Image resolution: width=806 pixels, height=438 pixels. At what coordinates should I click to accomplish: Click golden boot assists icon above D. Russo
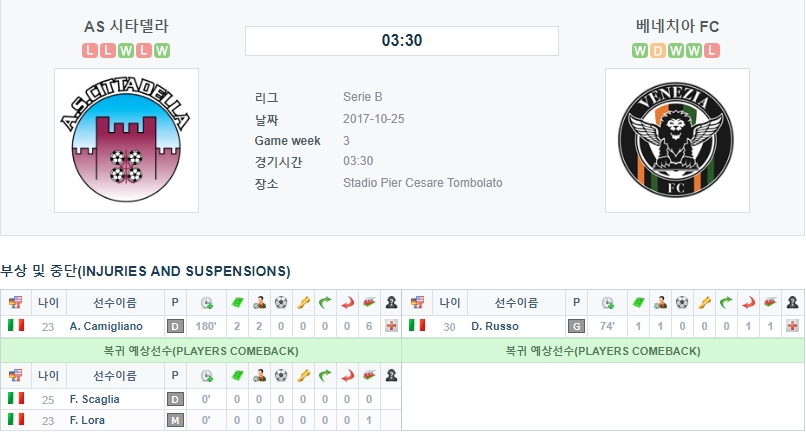[x=704, y=303]
